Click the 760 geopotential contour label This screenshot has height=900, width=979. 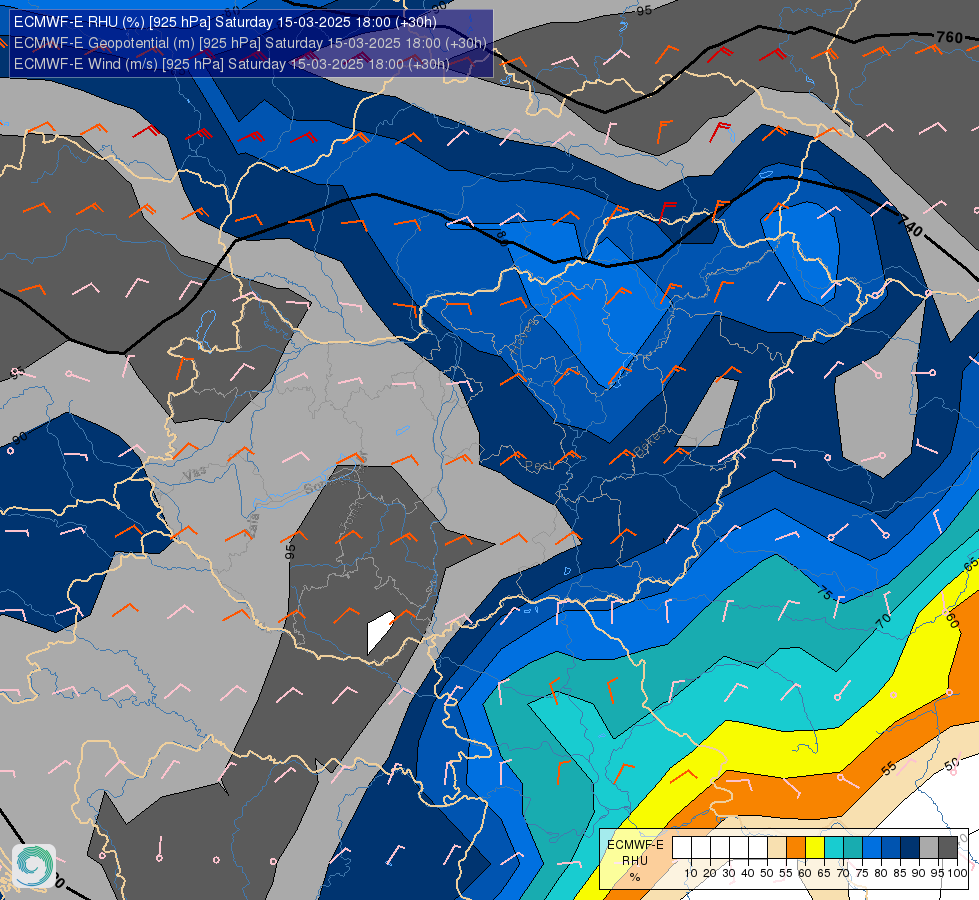click(x=950, y=37)
